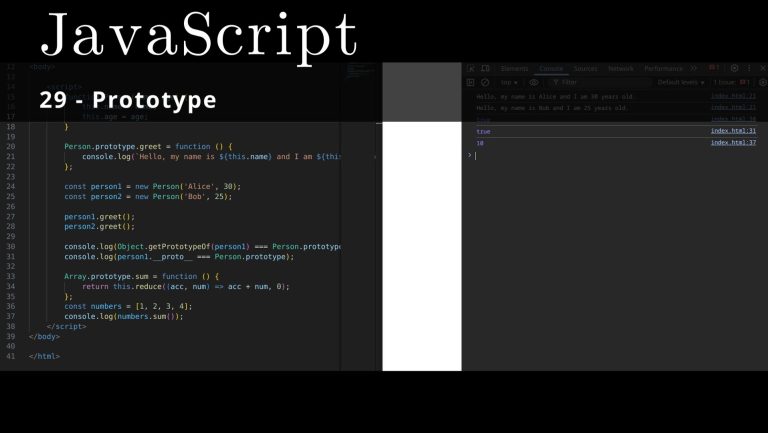
Task: Open DevTools three-dot customize menu
Action: [x=749, y=68]
